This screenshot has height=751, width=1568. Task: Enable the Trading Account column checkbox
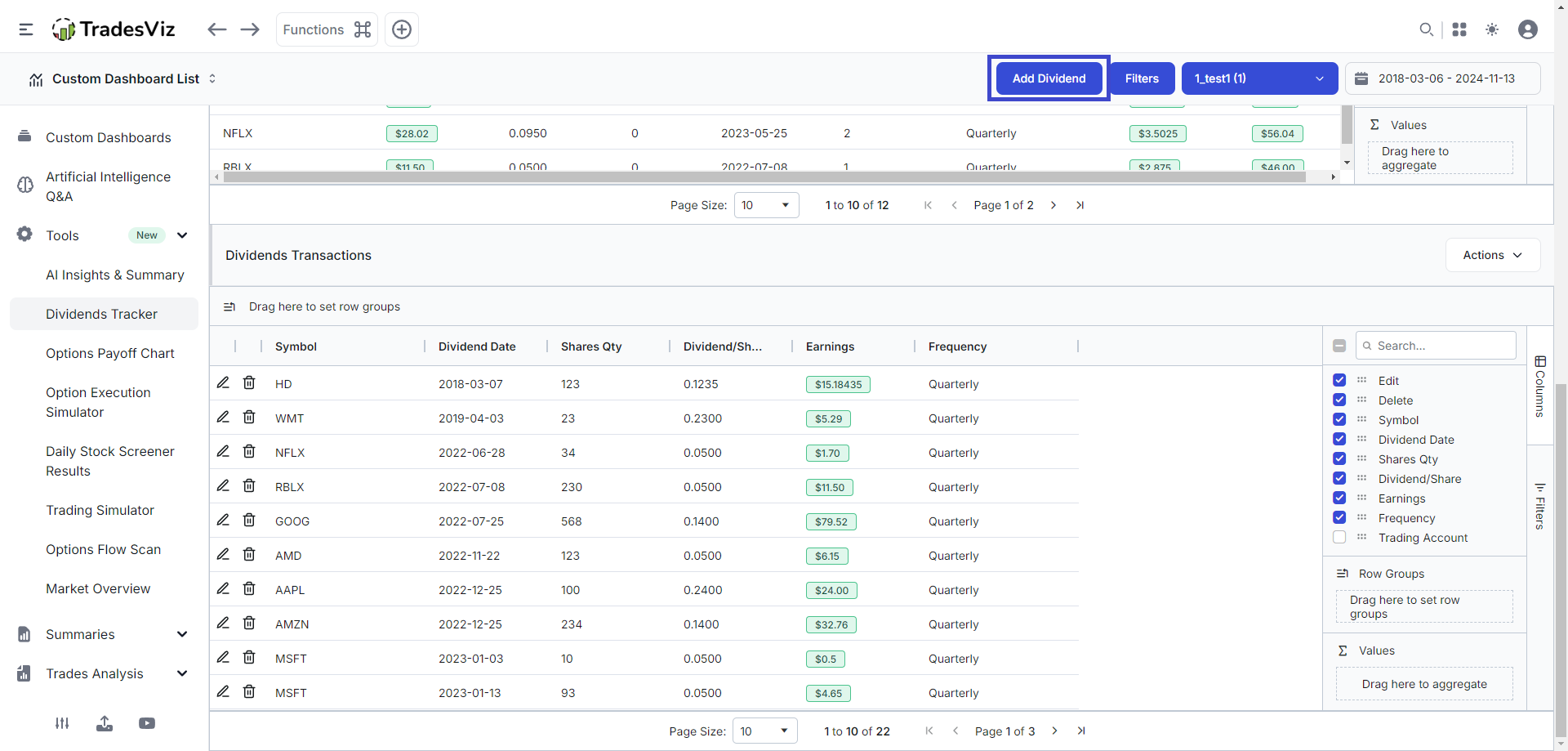pyautogui.click(x=1339, y=537)
